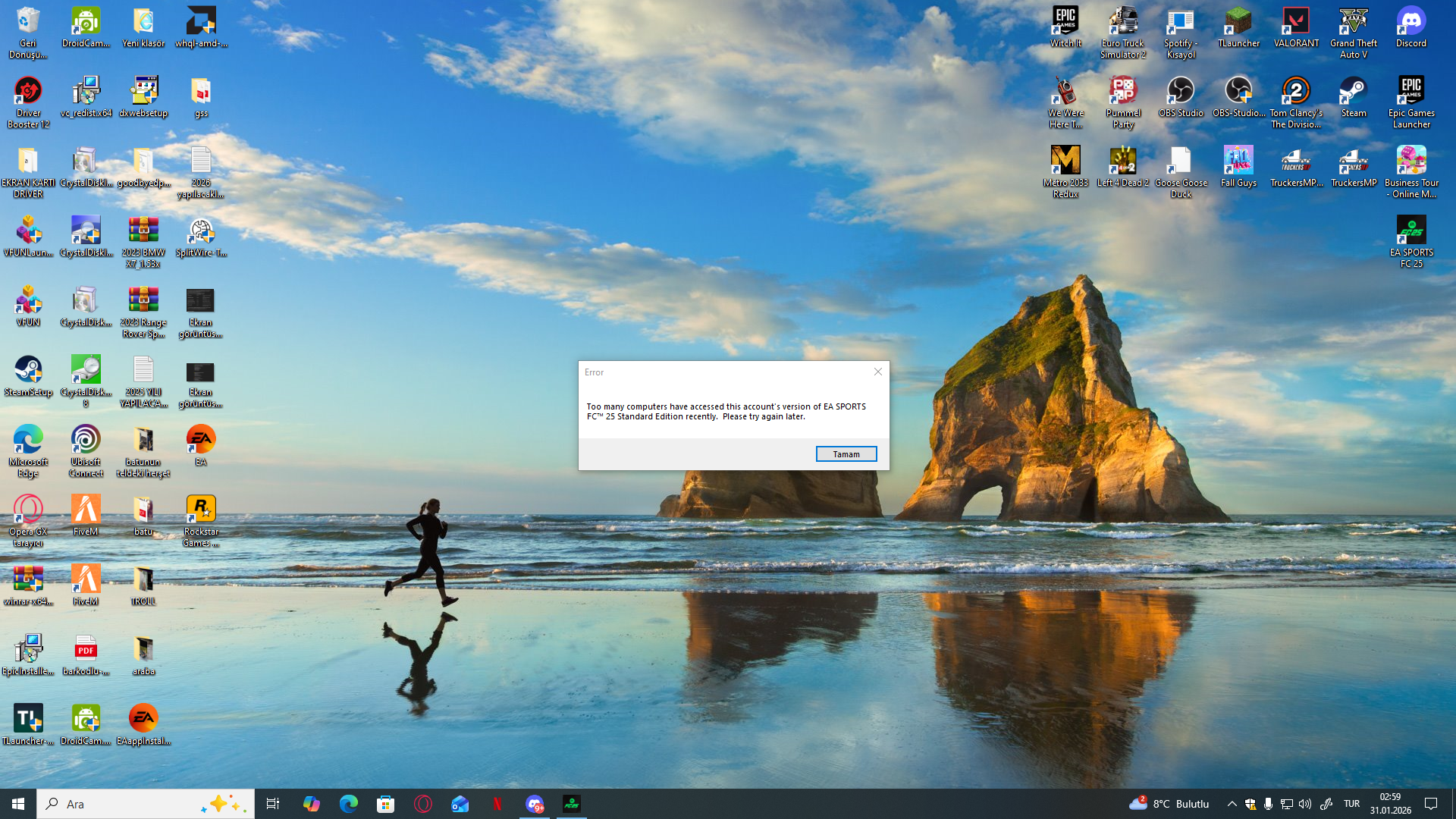The width and height of the screenshot is (1456, 819).
Task: Select the goodbyedpi folder icon
Action: (143, 167)
